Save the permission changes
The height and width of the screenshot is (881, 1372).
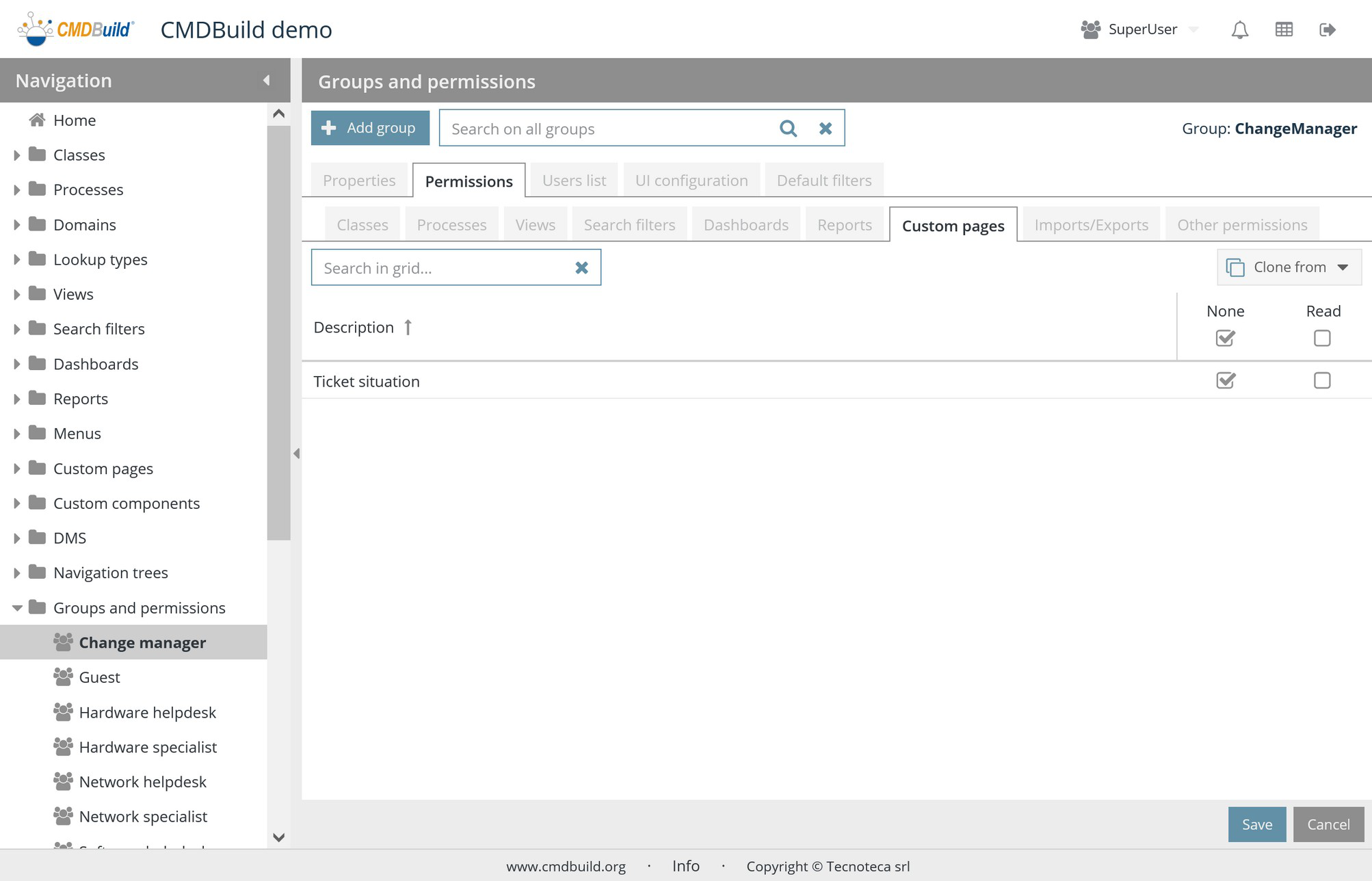[1256, 824]
